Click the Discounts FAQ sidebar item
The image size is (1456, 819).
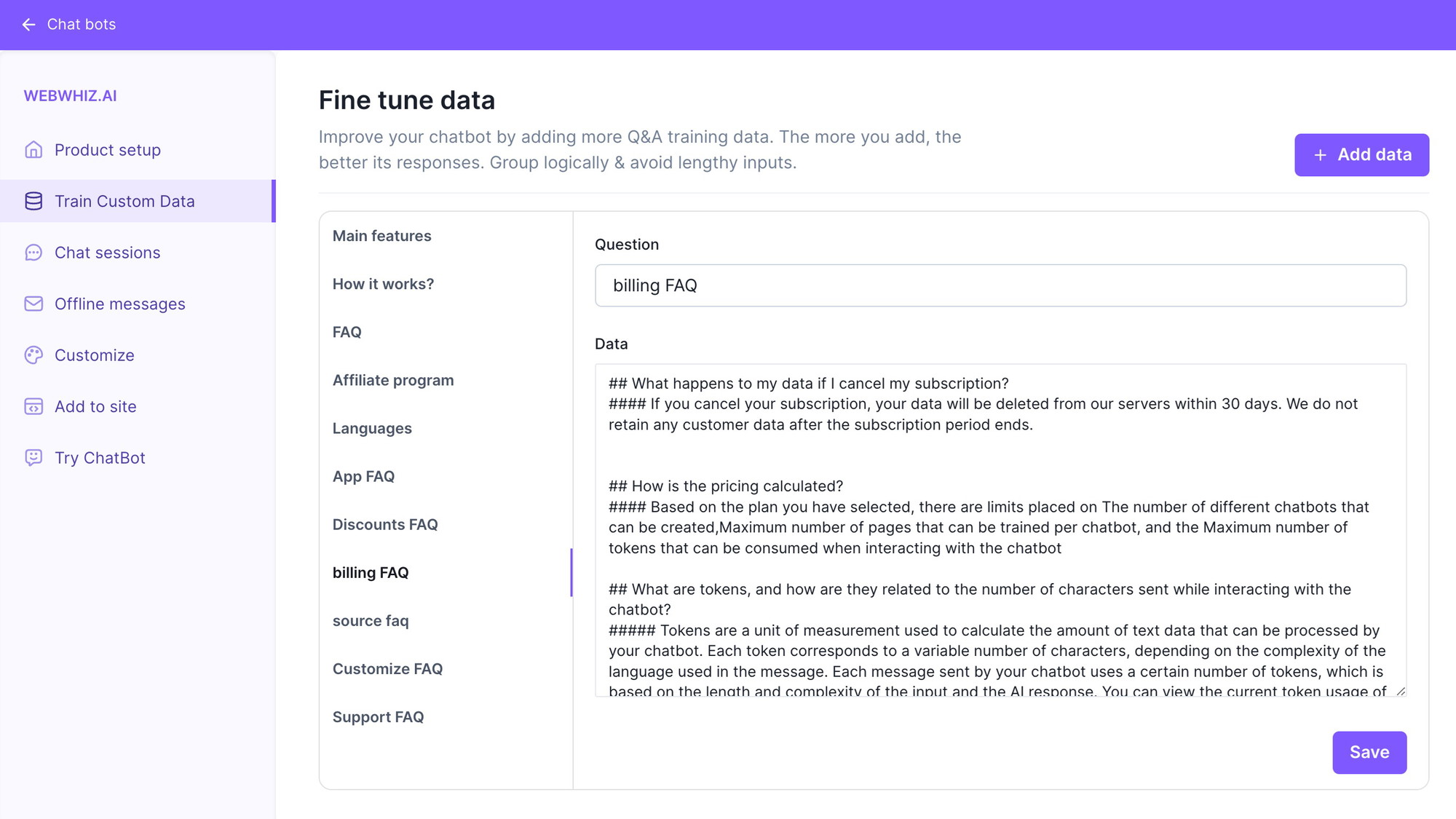385,524
